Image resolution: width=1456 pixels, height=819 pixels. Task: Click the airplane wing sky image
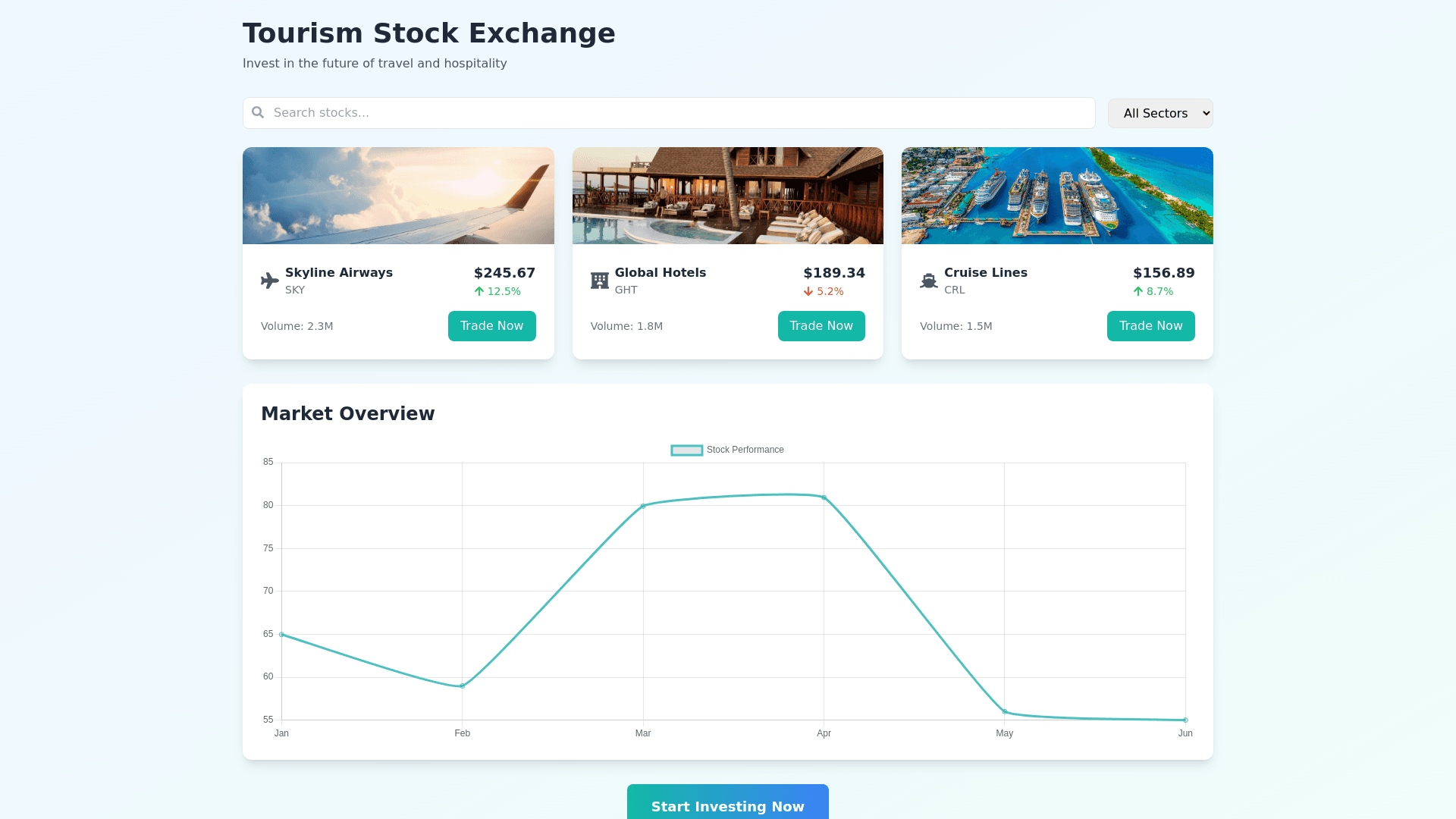(x=398, y=196)
